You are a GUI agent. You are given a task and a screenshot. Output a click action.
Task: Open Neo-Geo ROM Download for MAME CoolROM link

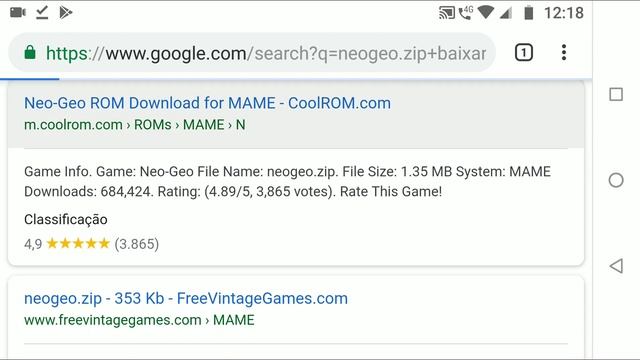tap(207, 103)
